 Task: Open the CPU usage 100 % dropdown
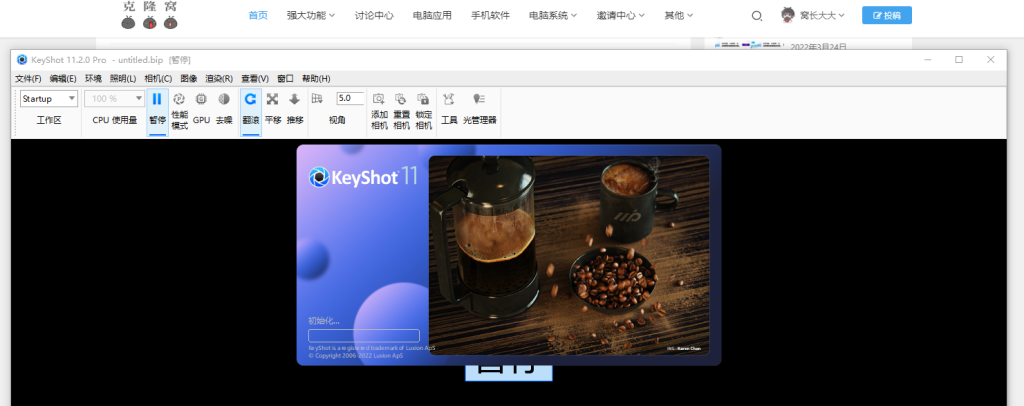coord(114,99)
